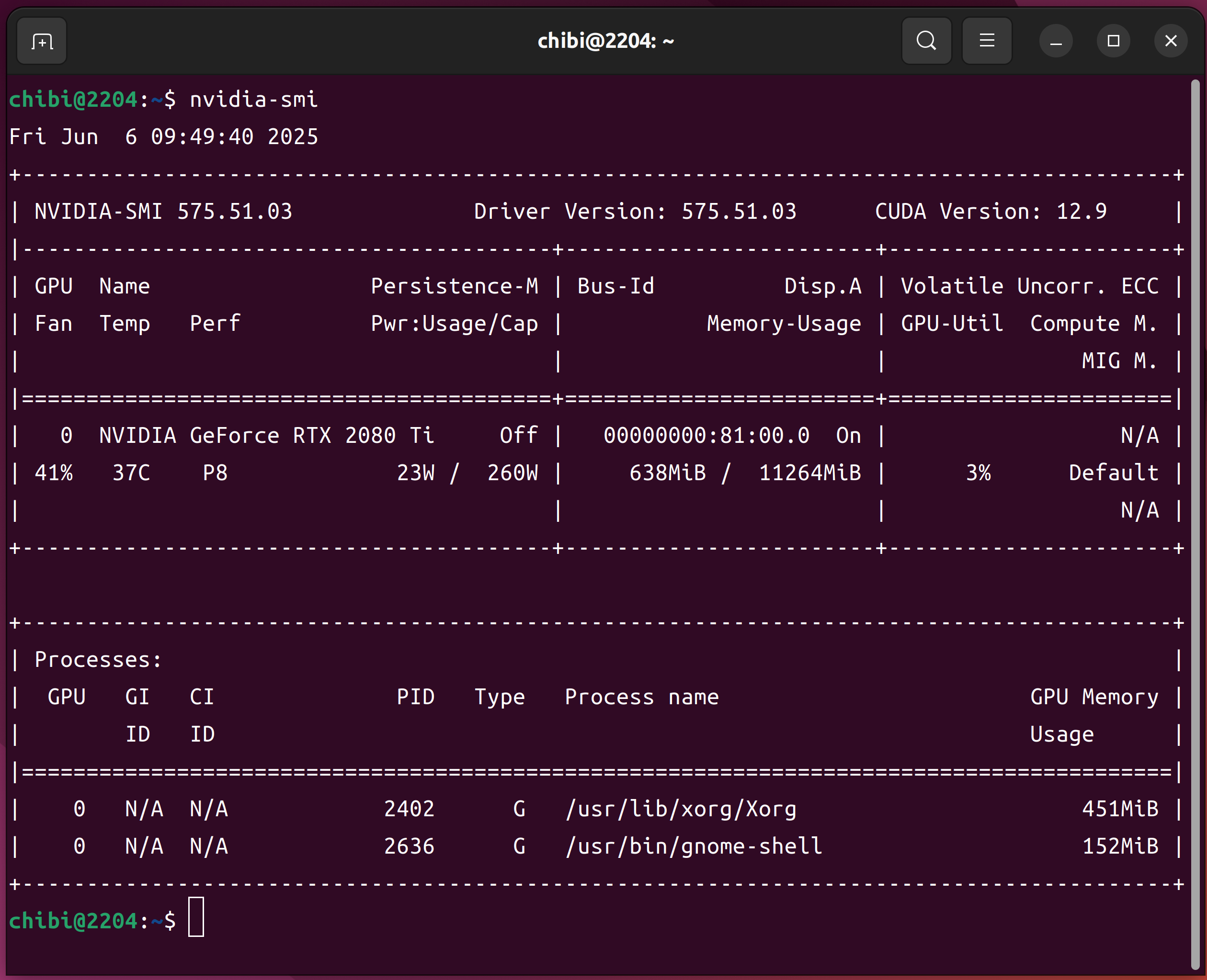
Task: Open the hamburger menu
Action: (986, 41)
